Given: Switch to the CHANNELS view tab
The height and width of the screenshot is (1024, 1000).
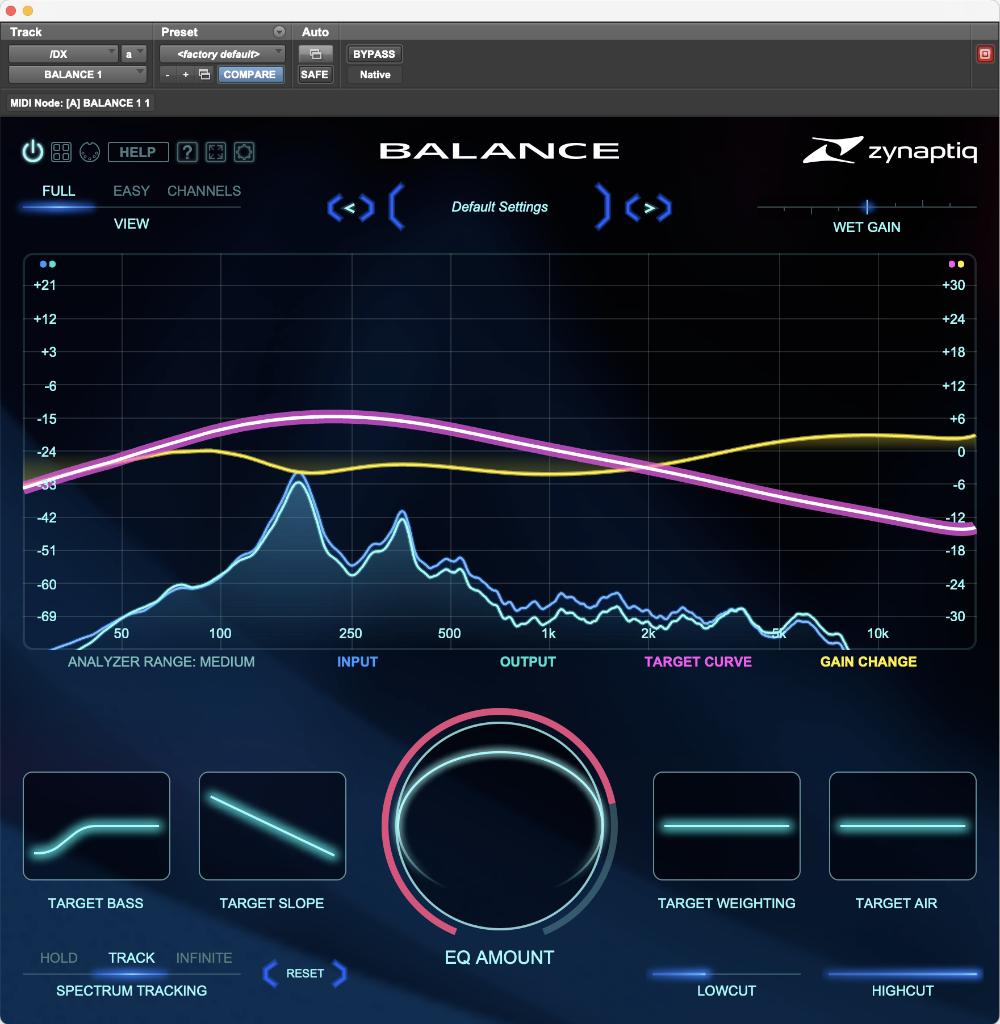Looking at the screenshot, I should (204, 191).
